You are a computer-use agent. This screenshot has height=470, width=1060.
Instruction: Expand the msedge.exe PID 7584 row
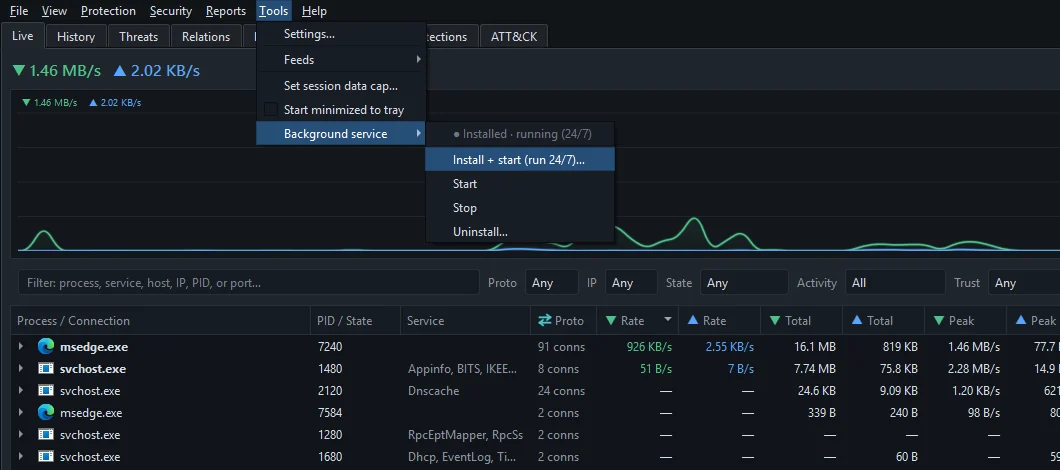[x=21, y=413]
